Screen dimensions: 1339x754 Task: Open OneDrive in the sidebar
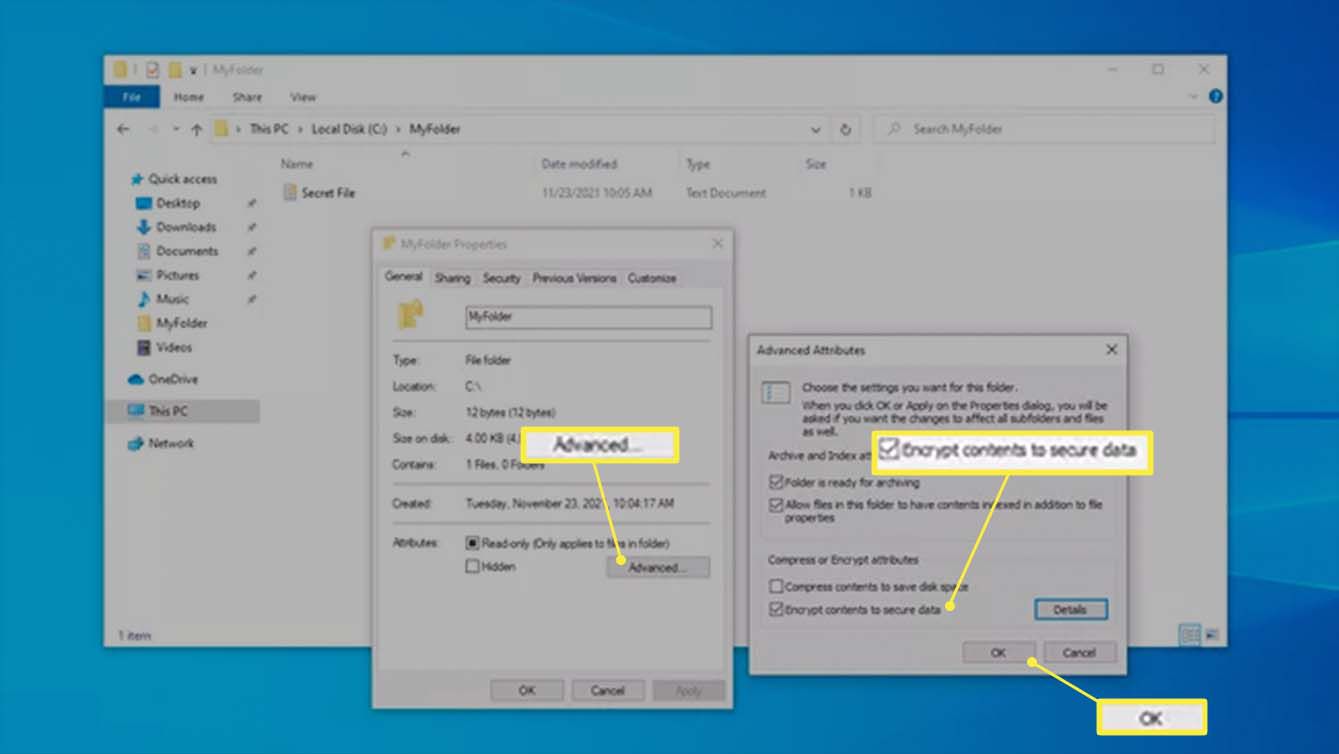tap(172, 380)
